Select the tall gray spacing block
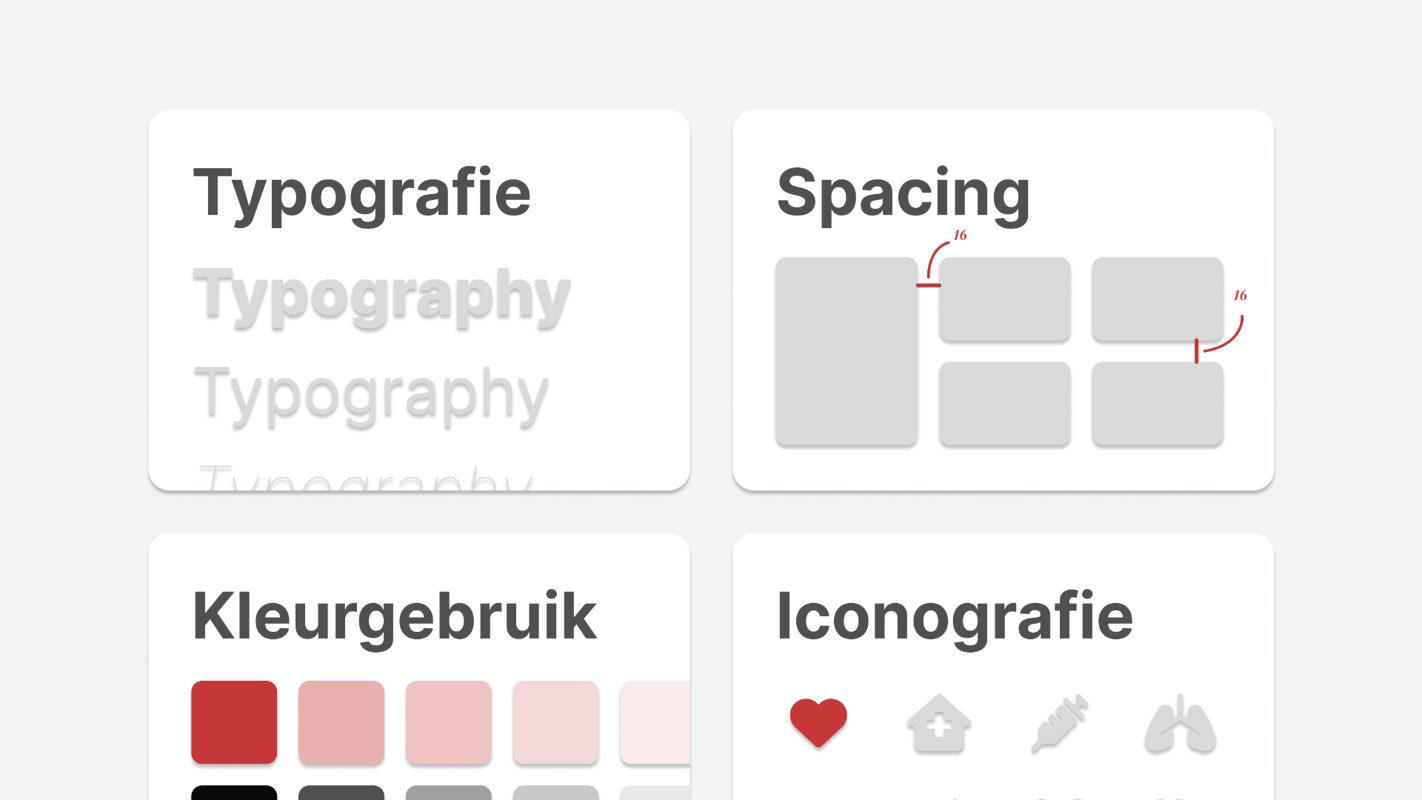The width and height of the screenshot is (1422, 800). pos(846,351)
